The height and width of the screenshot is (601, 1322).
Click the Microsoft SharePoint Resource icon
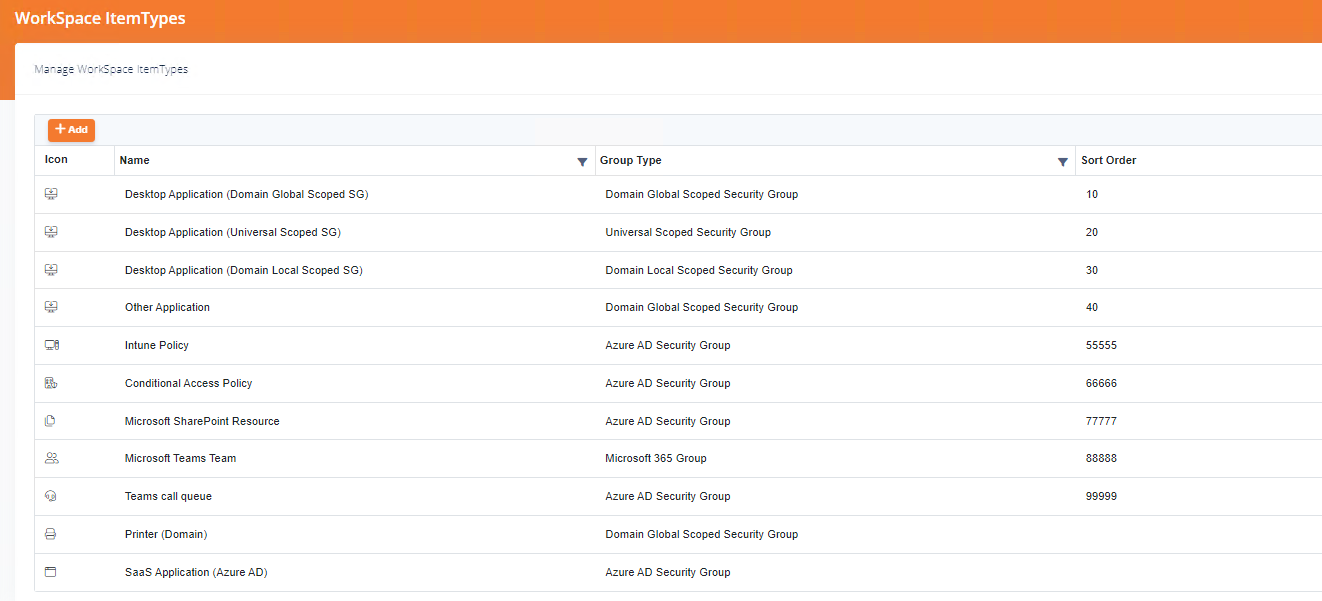point(51,421)
